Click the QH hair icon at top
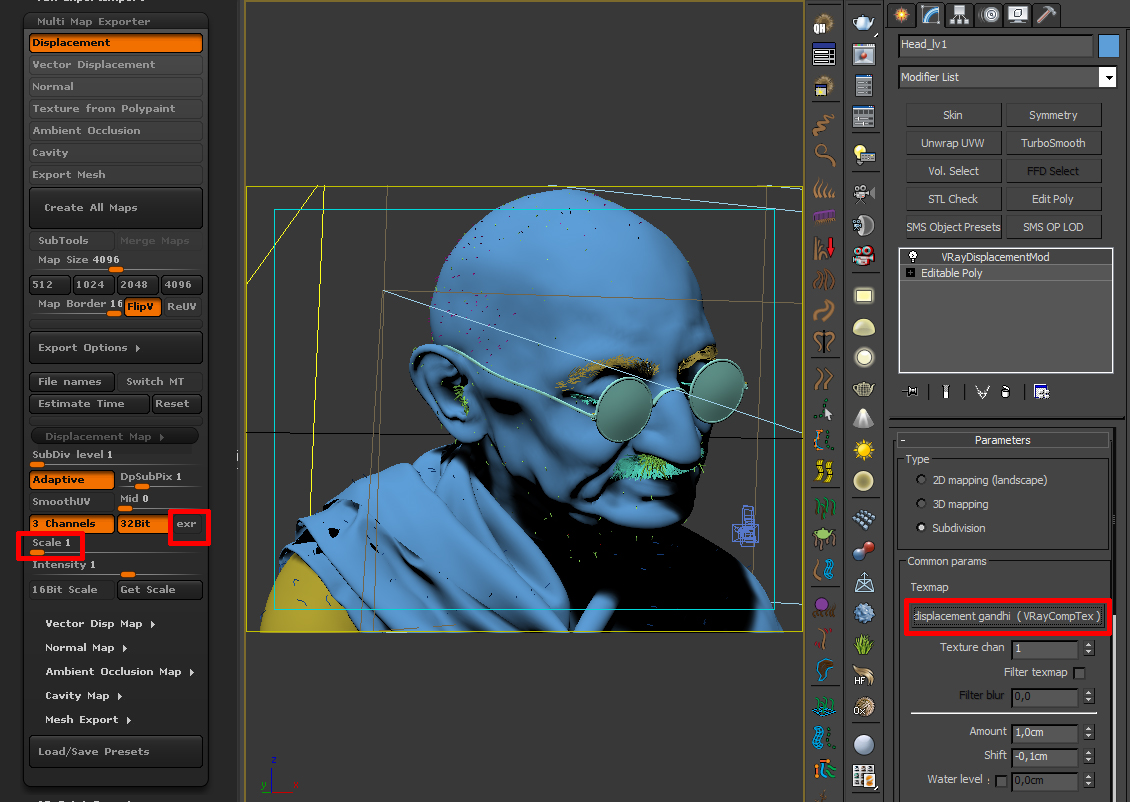1130x802 pixels. [x=823, y=24]
